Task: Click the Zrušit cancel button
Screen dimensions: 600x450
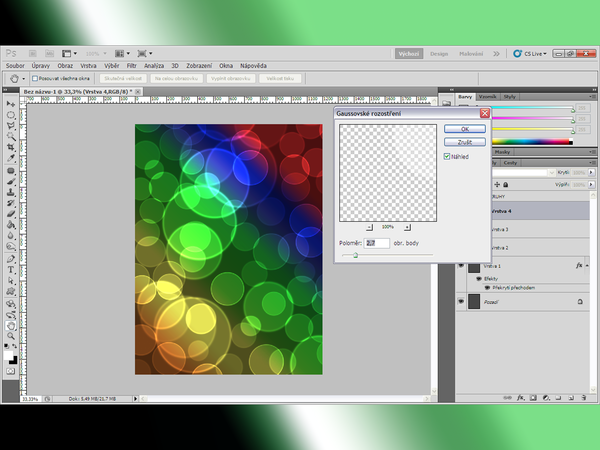Action: click(x=464, y=142)
